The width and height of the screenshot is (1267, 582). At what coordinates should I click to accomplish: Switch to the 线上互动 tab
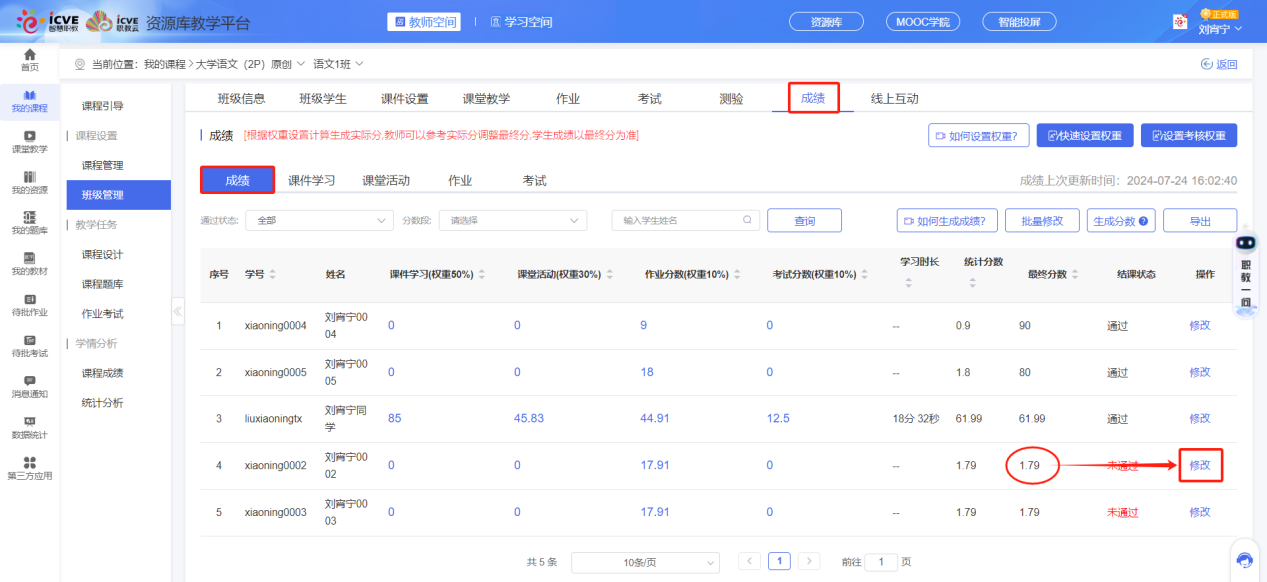pyautogui.click(x=894, y=99)
